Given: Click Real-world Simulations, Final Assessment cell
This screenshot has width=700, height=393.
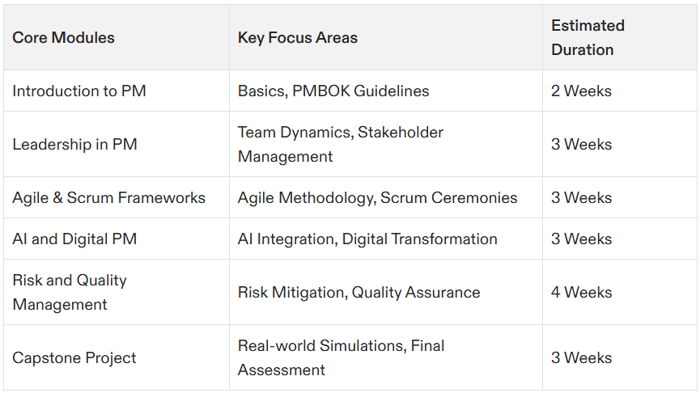Looking at the screenshot, I should pos(386,357).
